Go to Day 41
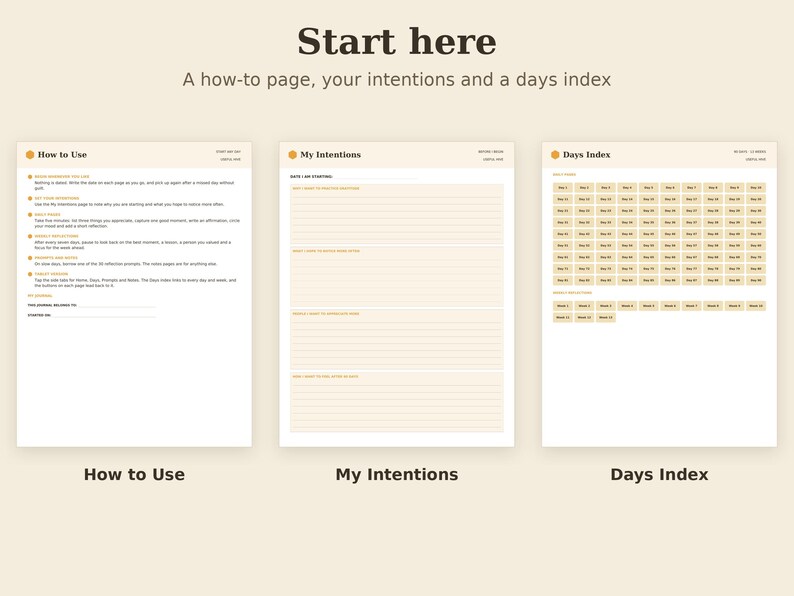 click(x=563, y=234)
